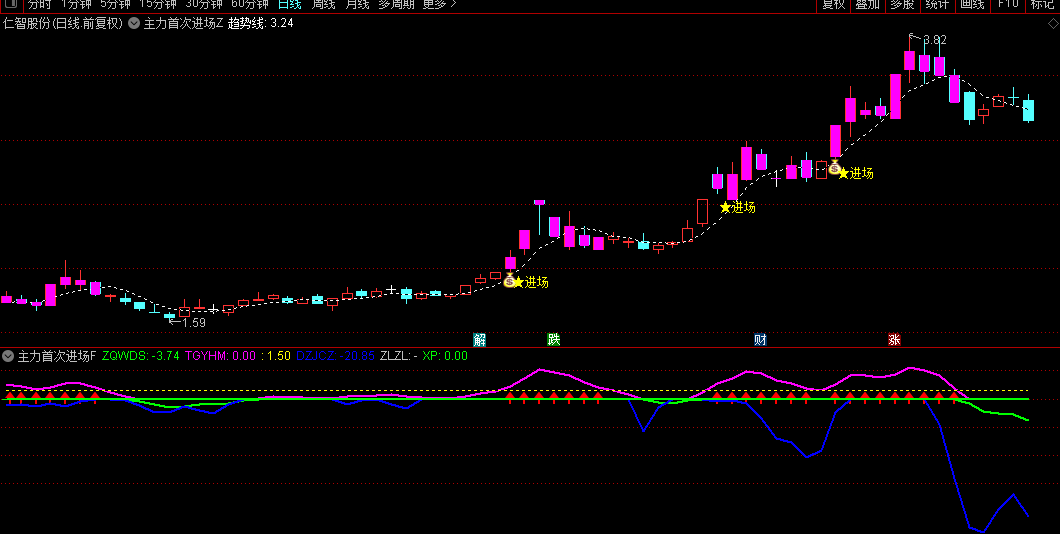Click the 进场 label near the last money-bag
This screenshot has height=534, width=1060.
click(x=862, y=174)
